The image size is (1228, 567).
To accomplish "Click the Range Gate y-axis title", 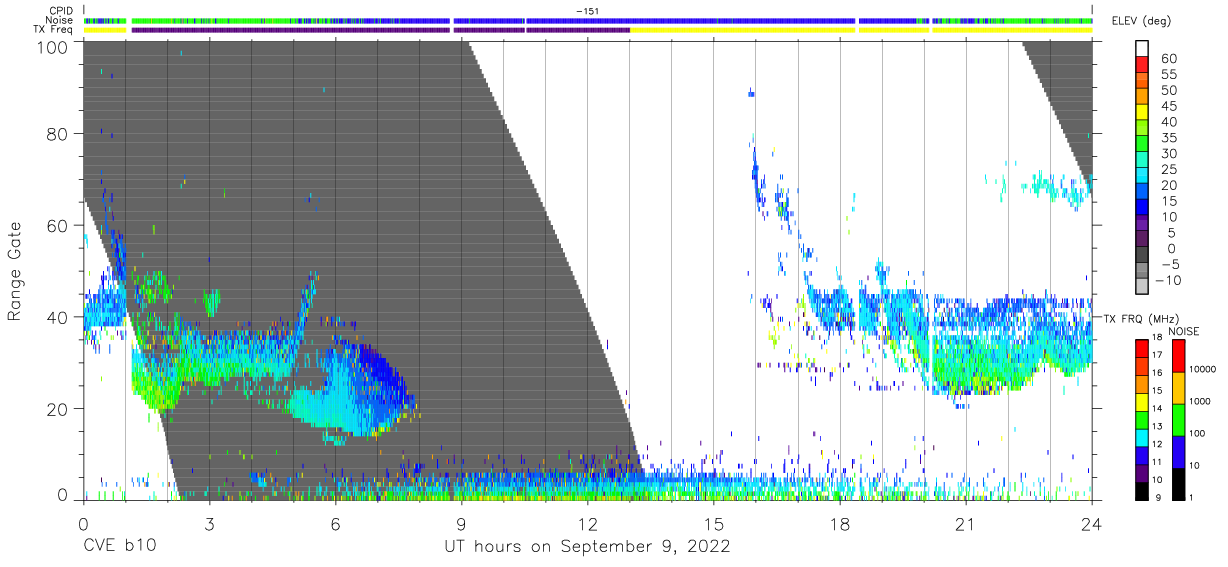I will pos(15,270).
